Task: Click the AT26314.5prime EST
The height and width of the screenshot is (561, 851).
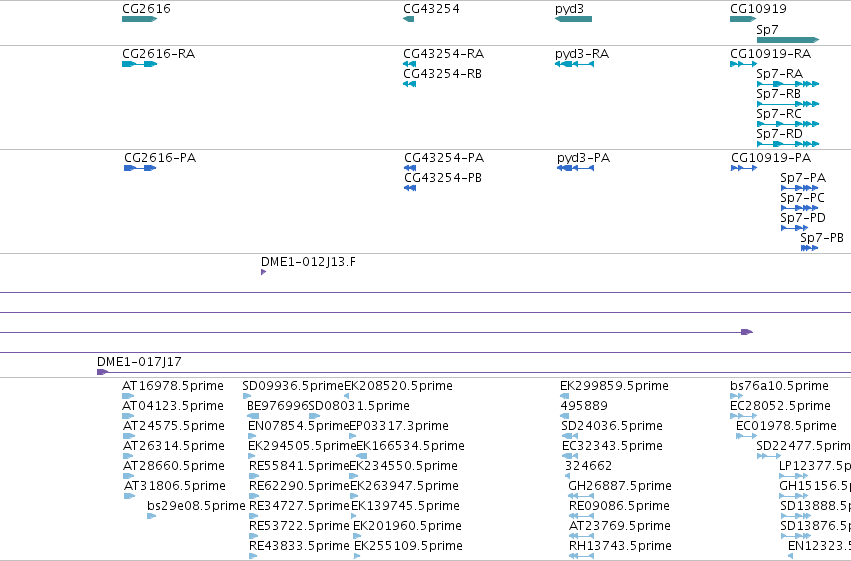Action: coord(128,456)
